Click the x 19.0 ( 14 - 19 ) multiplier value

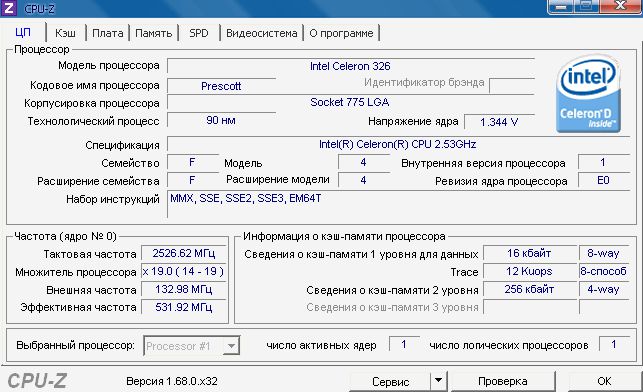click(x=184, y=271)
